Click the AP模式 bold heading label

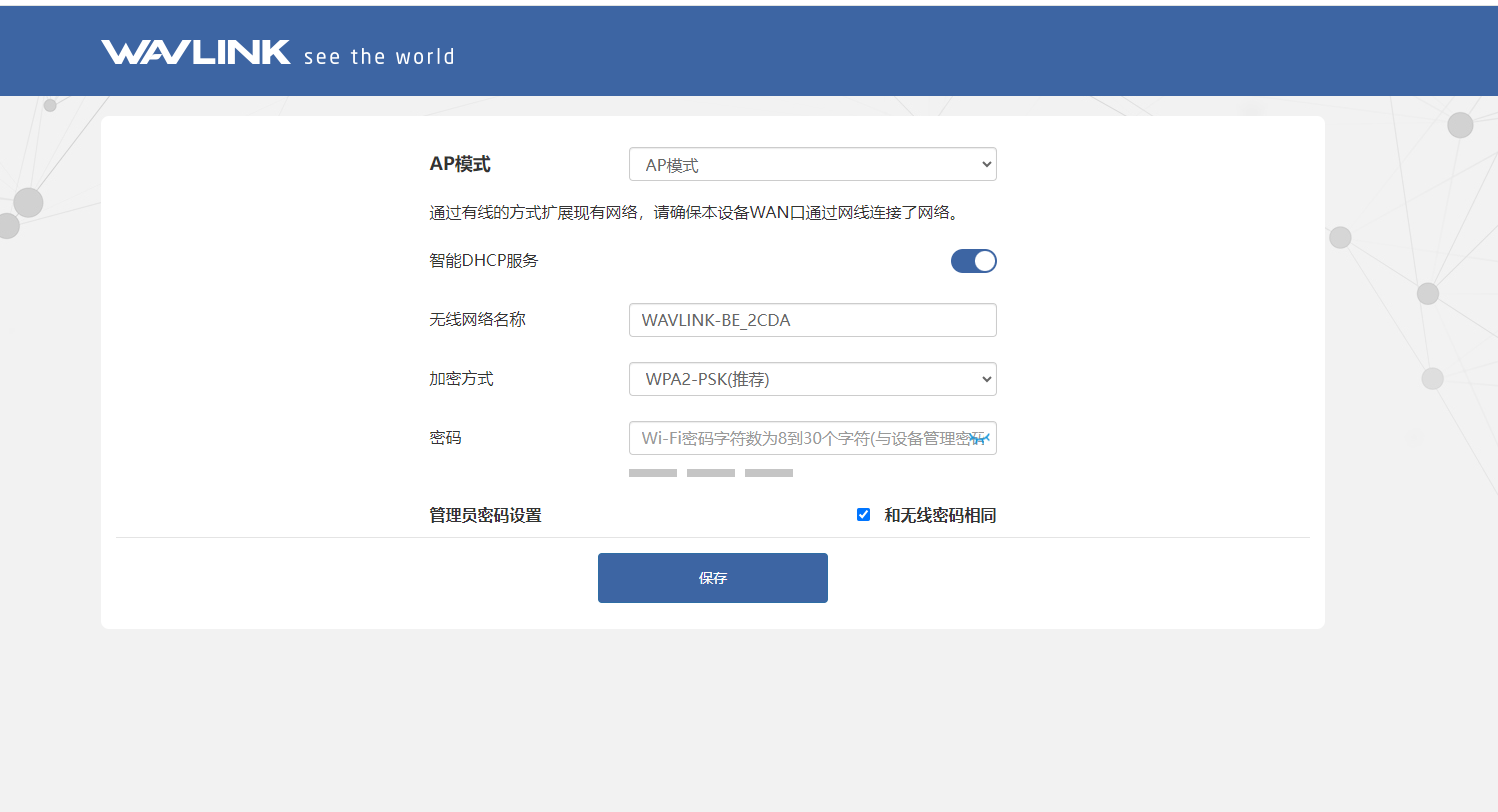(x=458, y=163)
